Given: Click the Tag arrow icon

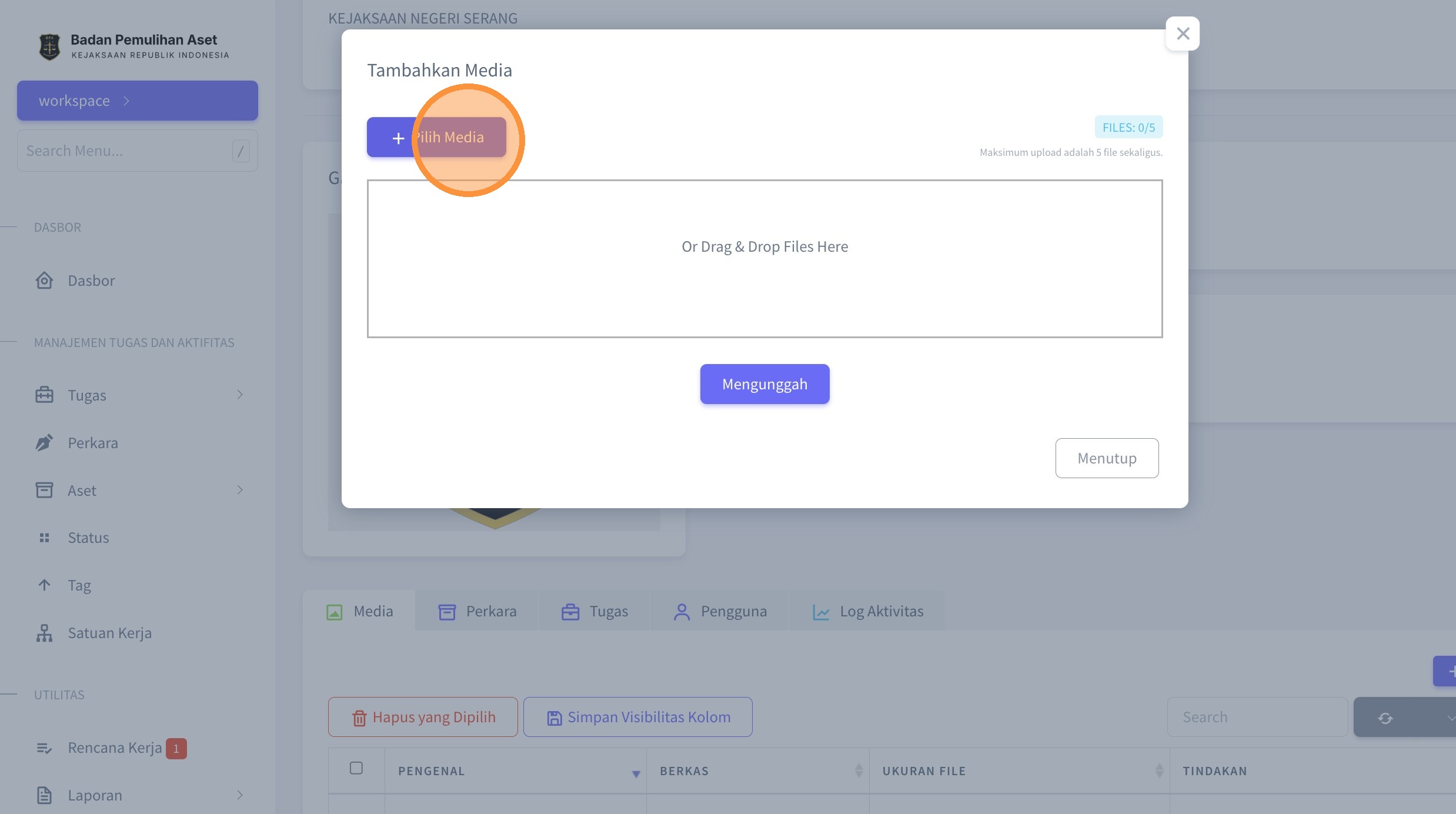Looking at the screenshot, I should (x=44, y=585).
